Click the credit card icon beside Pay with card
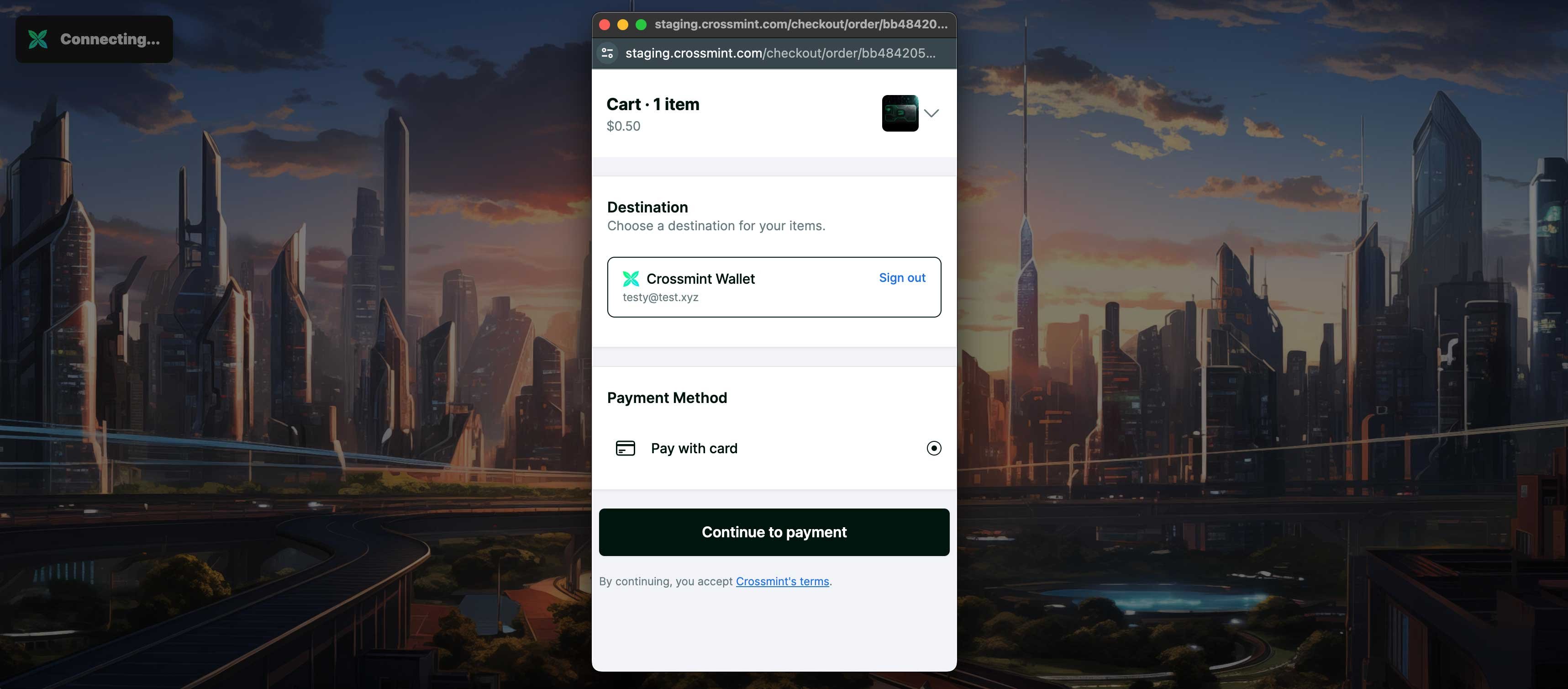The width and height of the screenshot is (1568, 689). (625, 448)
